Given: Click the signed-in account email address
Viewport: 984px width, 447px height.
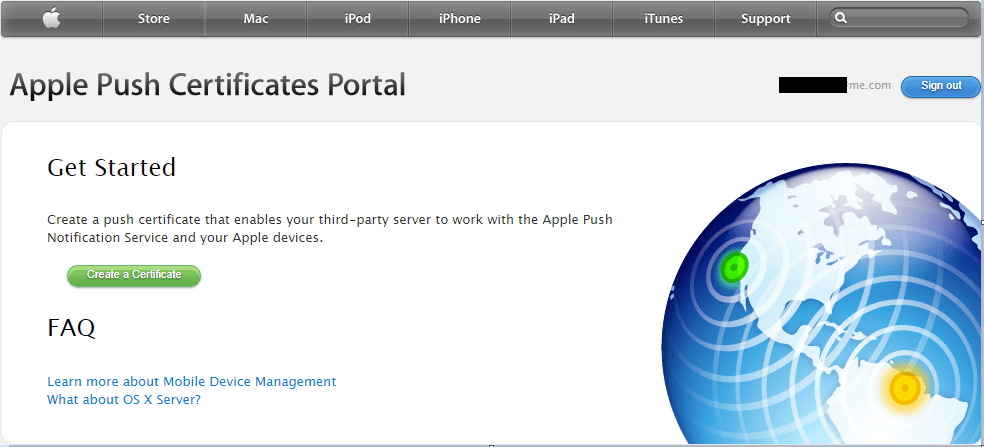Looking at the screenshot, I should tap(835, 86).
